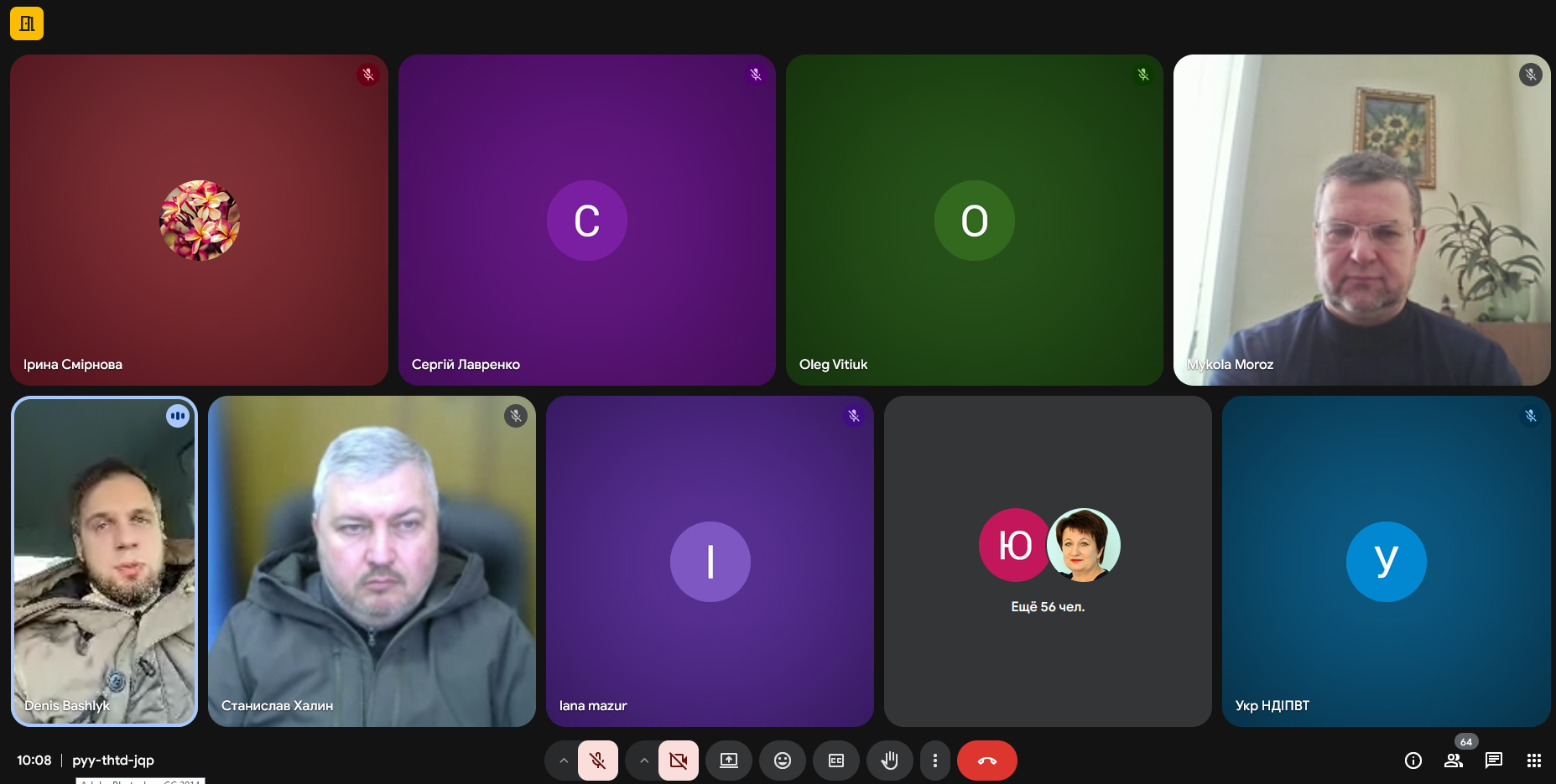Expand video settings arrow next to camera

[x=644, y=761]
